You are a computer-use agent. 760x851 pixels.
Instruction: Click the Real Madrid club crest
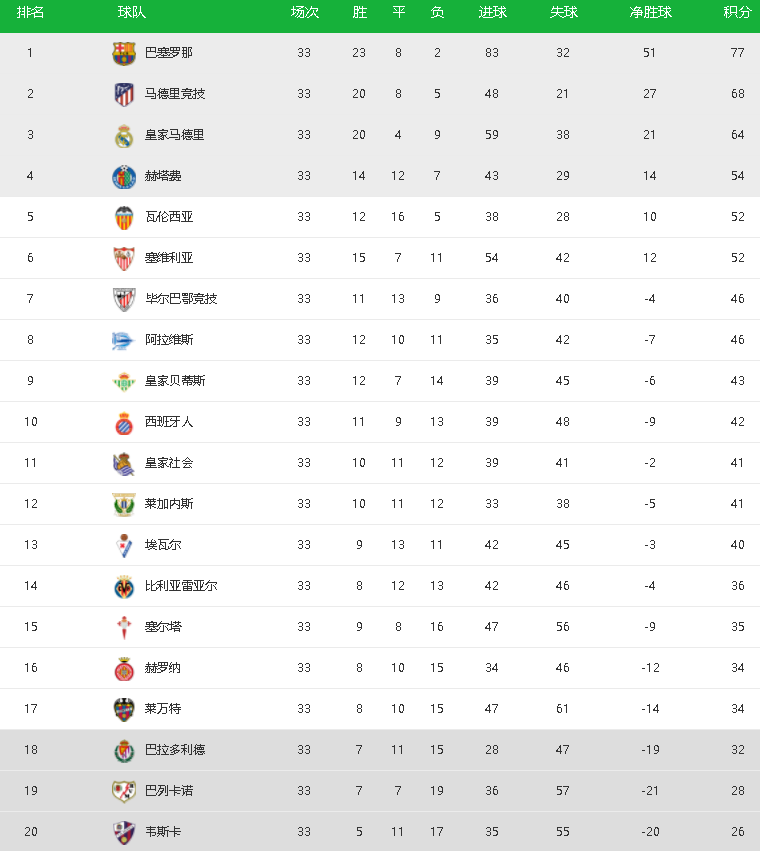124,135
